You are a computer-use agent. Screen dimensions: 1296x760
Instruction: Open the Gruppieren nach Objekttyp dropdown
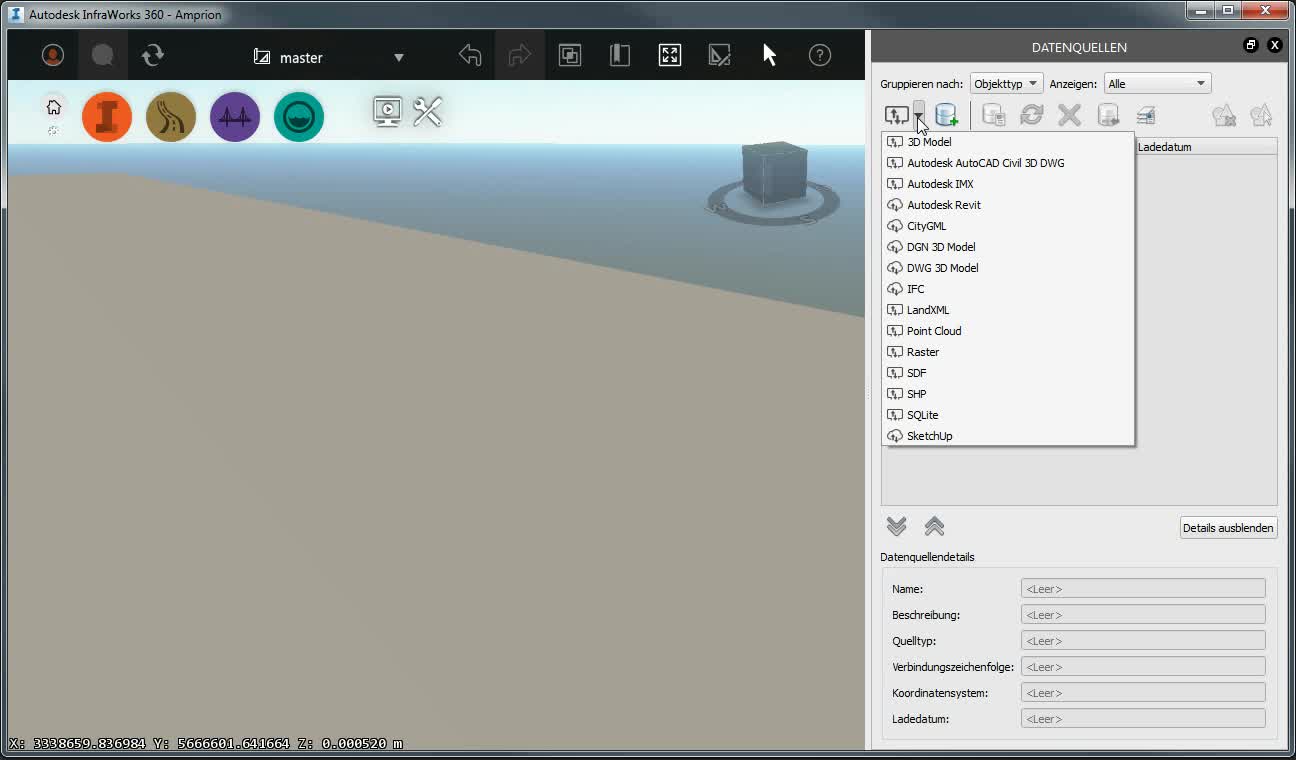[1006, 84]
